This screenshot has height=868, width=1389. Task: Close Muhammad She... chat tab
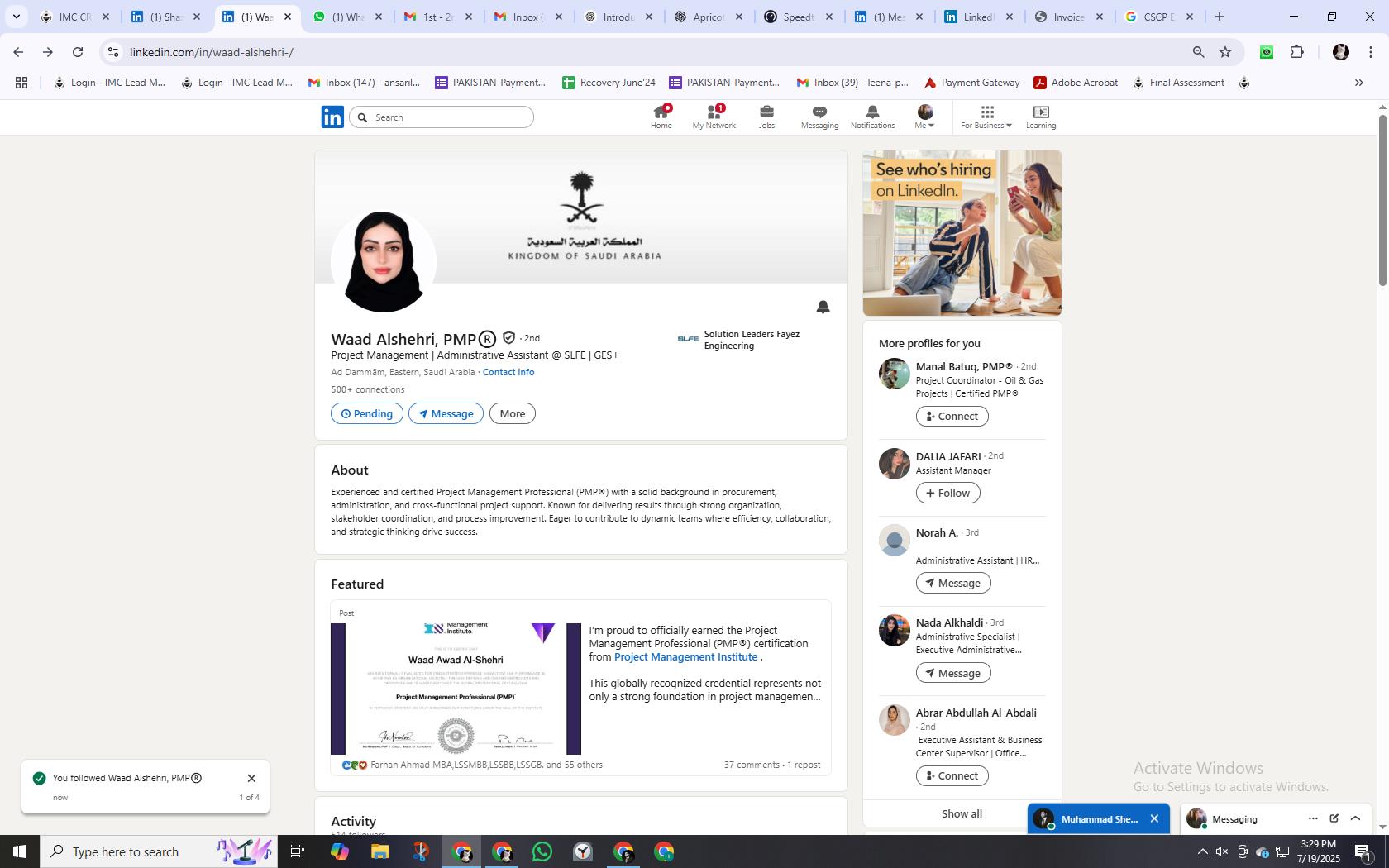coord(1154,818)
